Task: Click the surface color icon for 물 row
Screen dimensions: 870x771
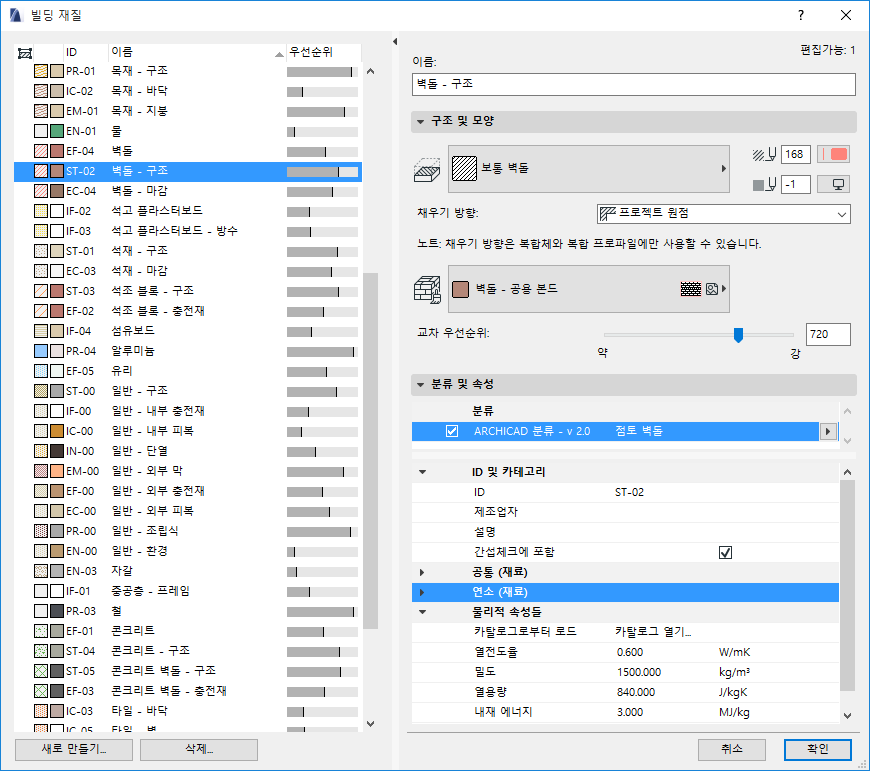Action: click(x=57, y=131)
